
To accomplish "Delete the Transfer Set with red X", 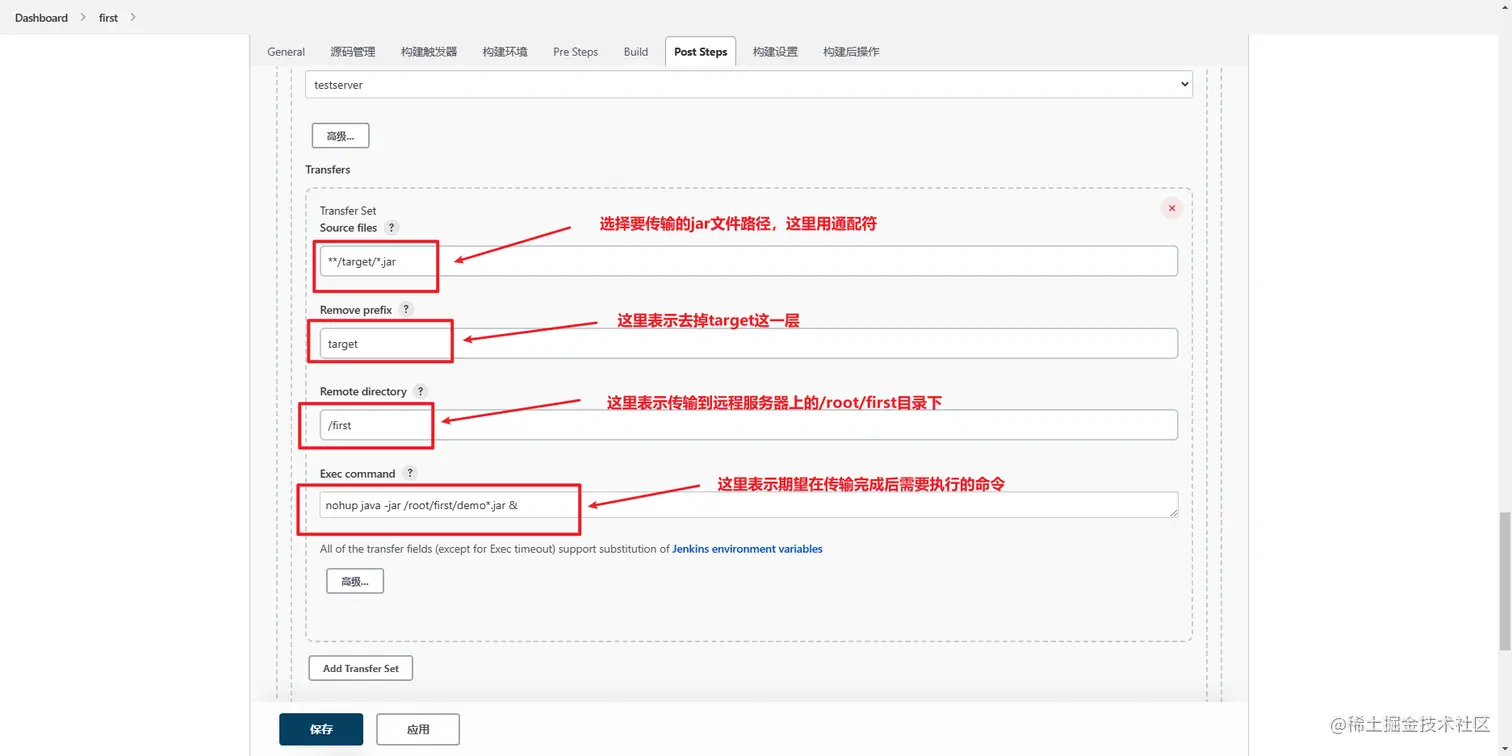I will click(x=1171, y=208).
